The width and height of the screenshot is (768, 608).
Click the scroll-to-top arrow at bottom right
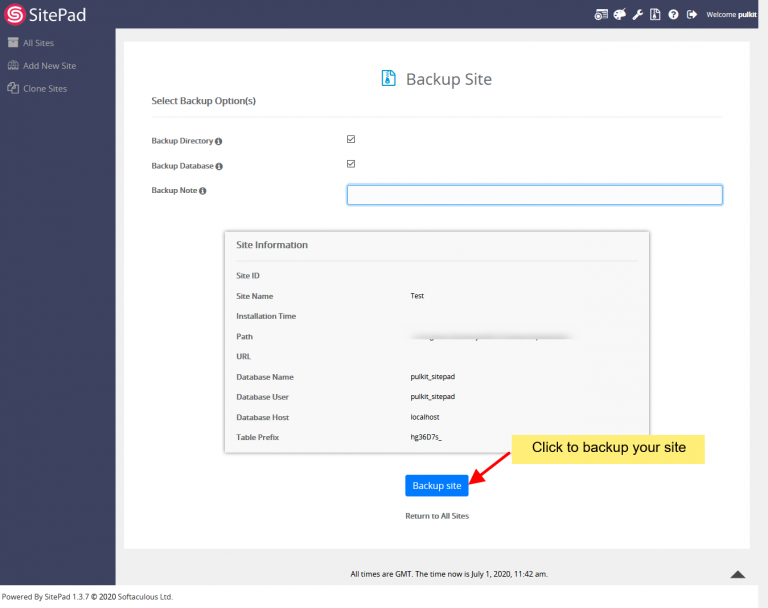pos(737,574)
